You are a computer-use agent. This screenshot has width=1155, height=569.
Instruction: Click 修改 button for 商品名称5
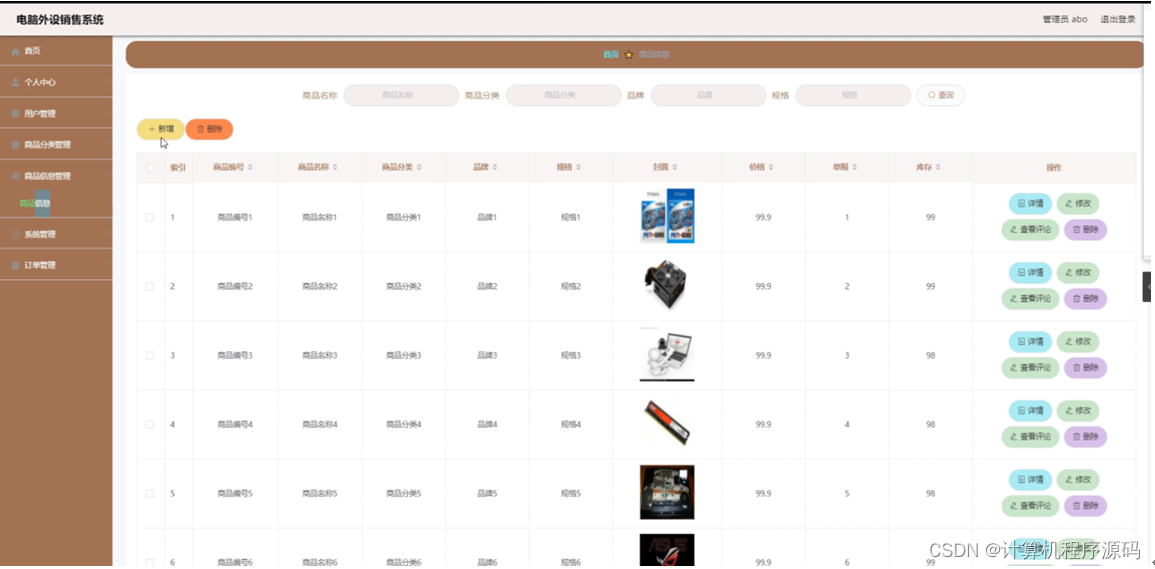click(1078, 480)
